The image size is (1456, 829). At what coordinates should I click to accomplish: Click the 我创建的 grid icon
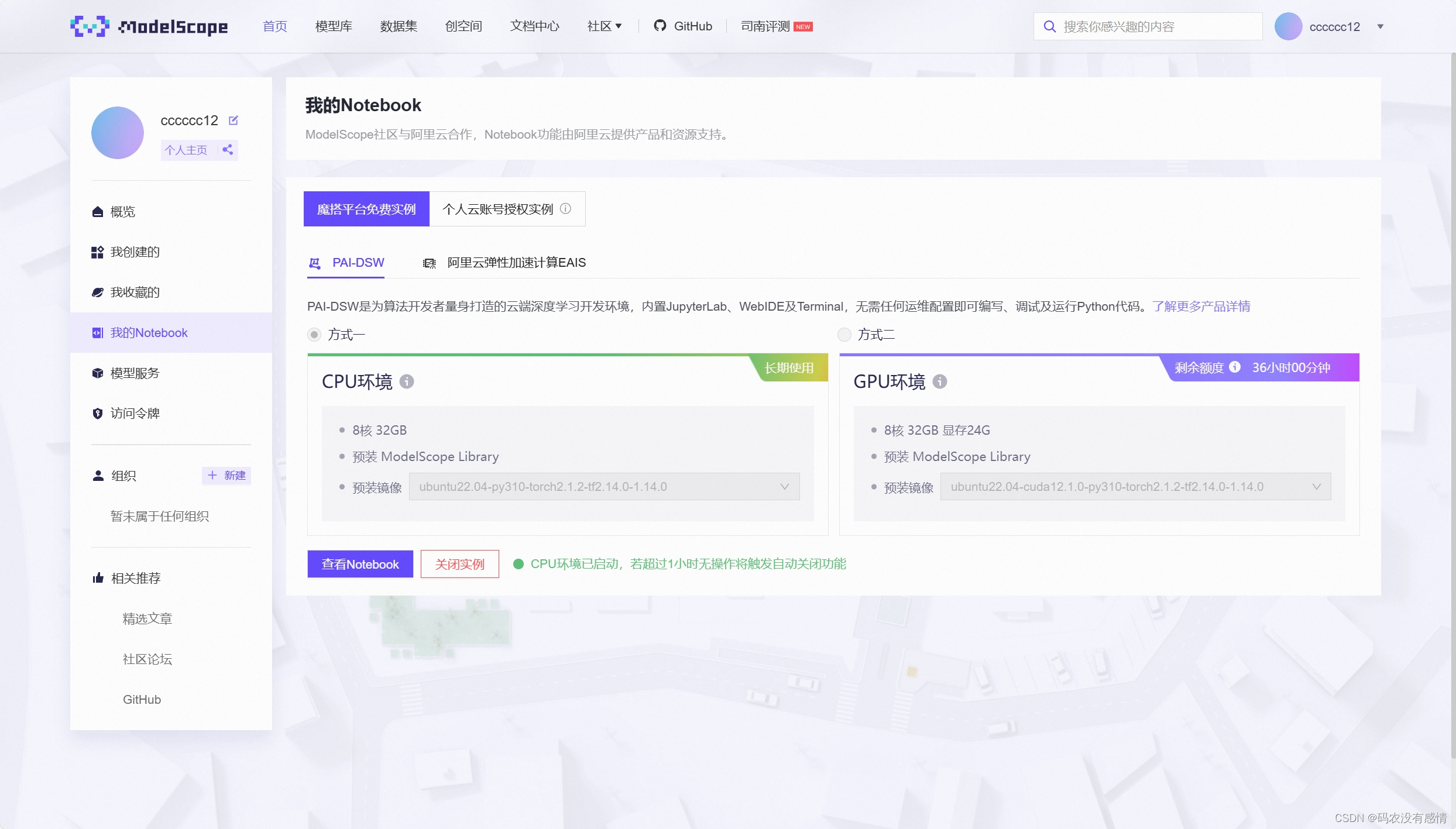pyautogui.click(x=98, y=252)
